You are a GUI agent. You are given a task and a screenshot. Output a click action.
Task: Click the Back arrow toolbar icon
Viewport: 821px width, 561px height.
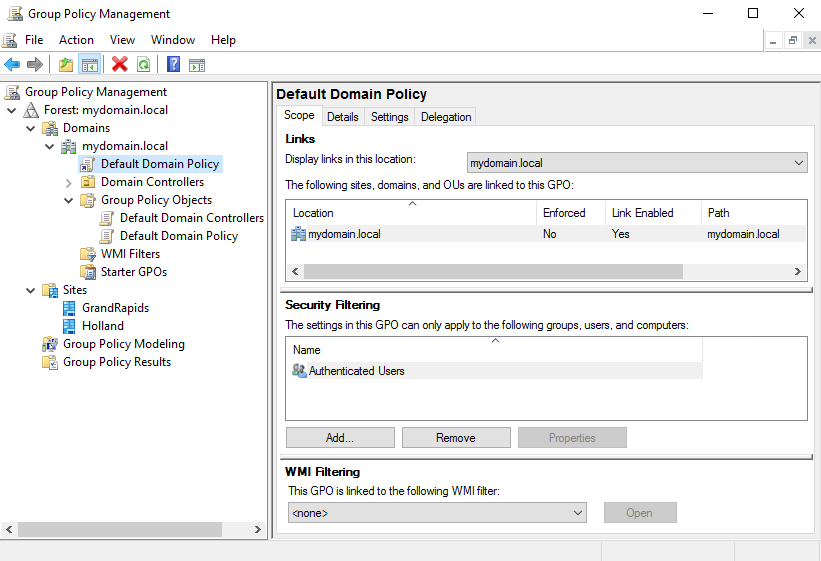pyautogui.click(x=12, y=65)
